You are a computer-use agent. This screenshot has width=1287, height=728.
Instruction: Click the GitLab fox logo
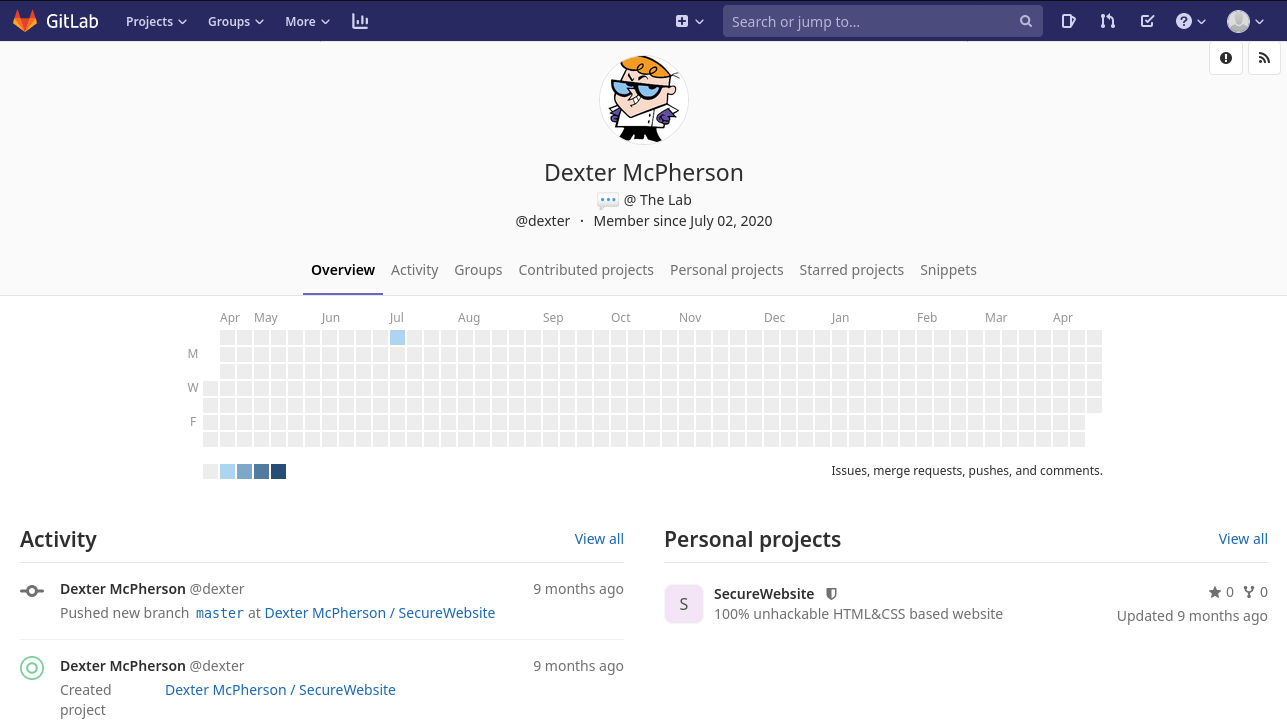coord(25,21)
